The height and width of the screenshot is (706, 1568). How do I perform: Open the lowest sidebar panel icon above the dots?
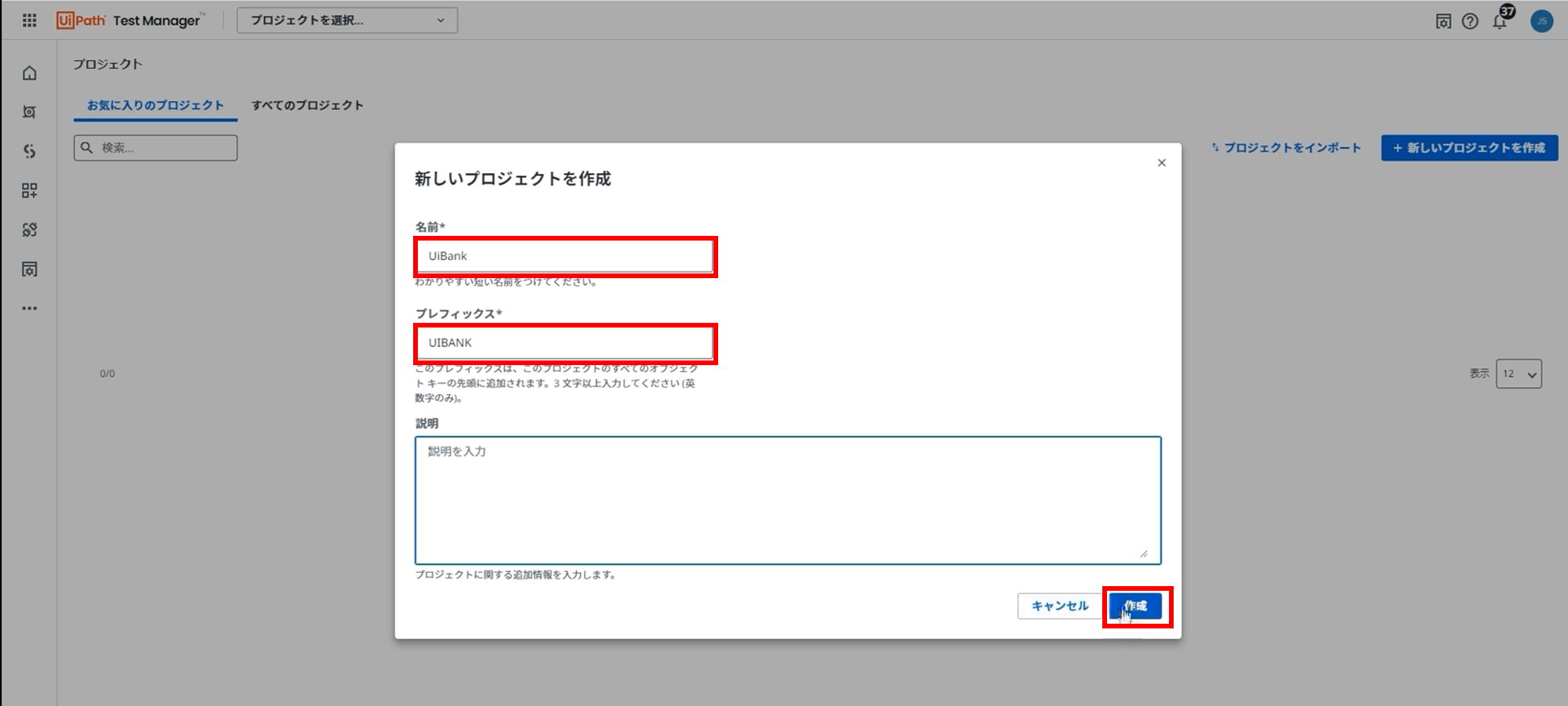click(30, 269)
